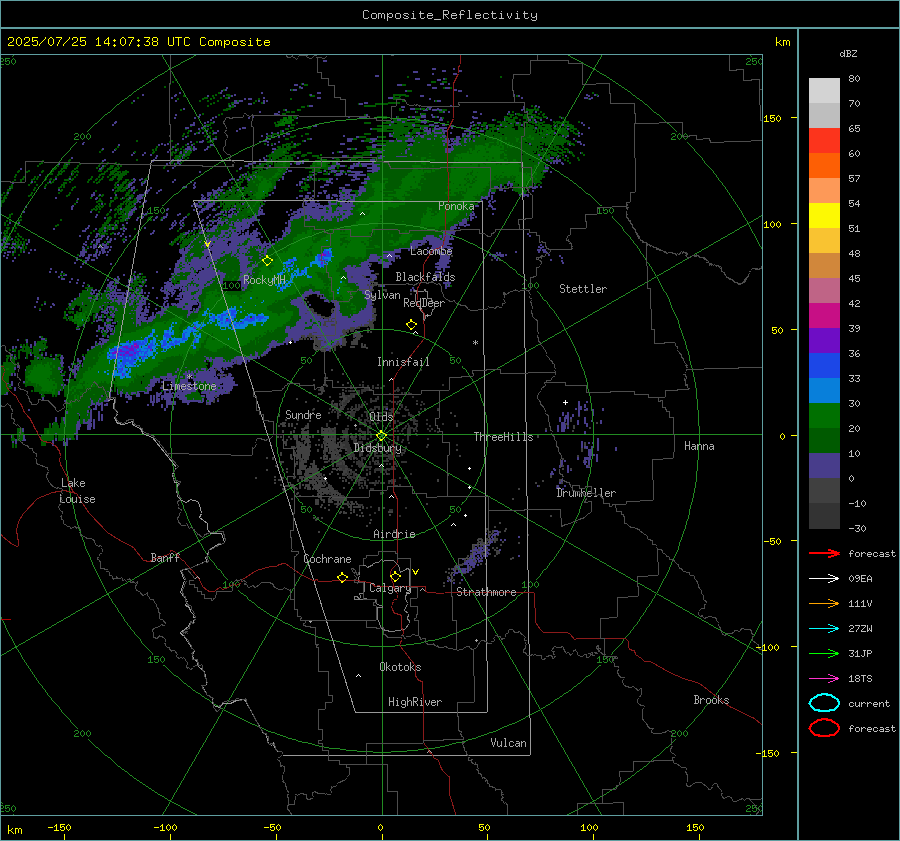Click the RockyMH label
900x841 pixels.
tap(264, 280)
